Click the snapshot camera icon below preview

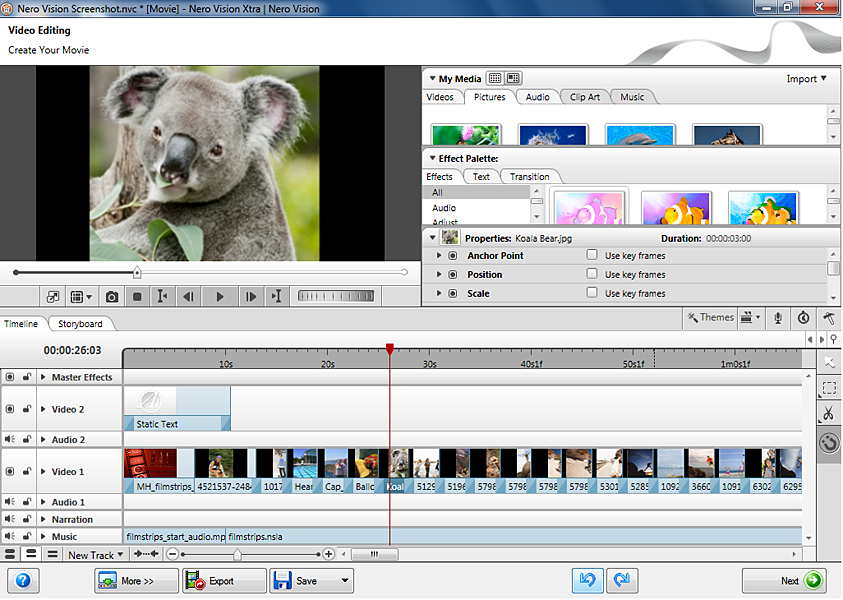pos(112,297)
